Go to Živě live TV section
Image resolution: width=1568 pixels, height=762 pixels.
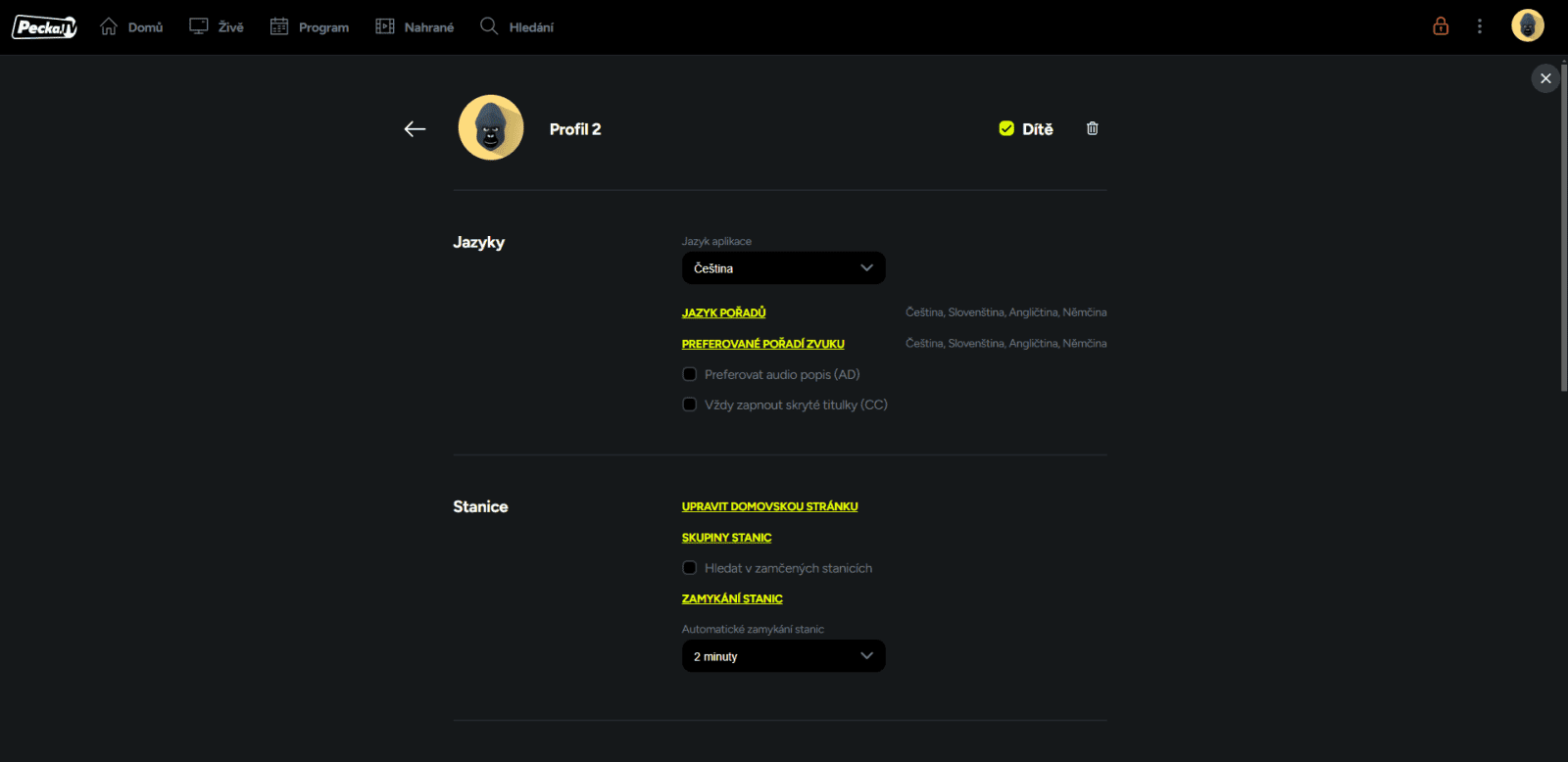(217, 27)
